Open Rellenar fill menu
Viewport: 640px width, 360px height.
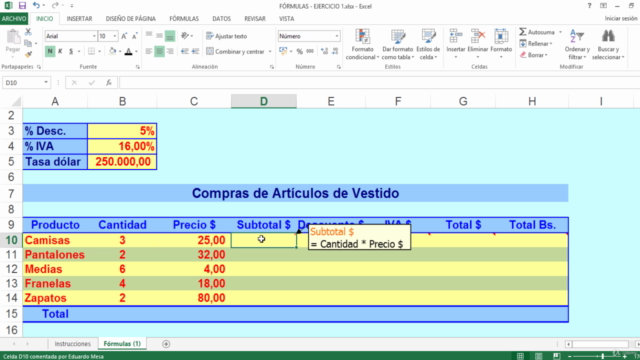pos(536,44)
